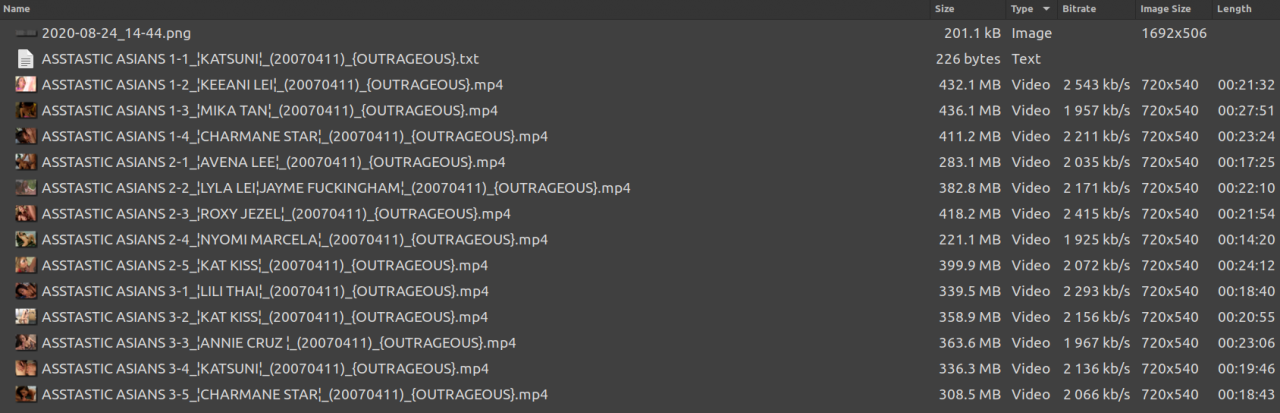Viewport: 1280px width, 413px height.
Task: Click the text document icon of the .txt file
Action: 26,59
